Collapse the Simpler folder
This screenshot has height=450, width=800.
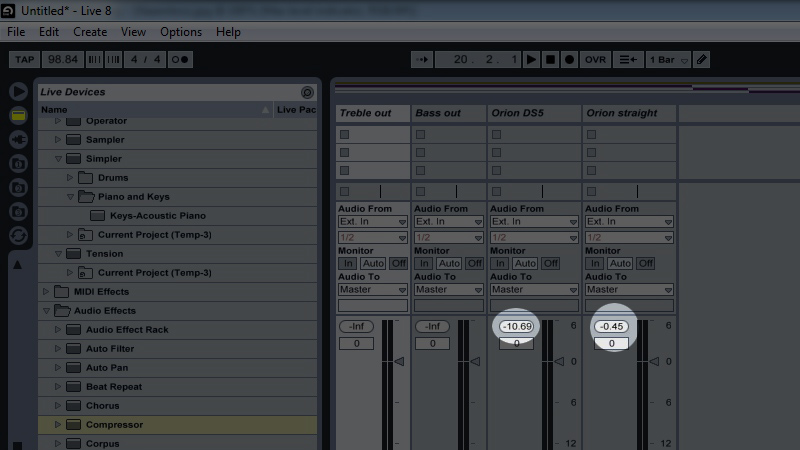click(x=58, y=159)
